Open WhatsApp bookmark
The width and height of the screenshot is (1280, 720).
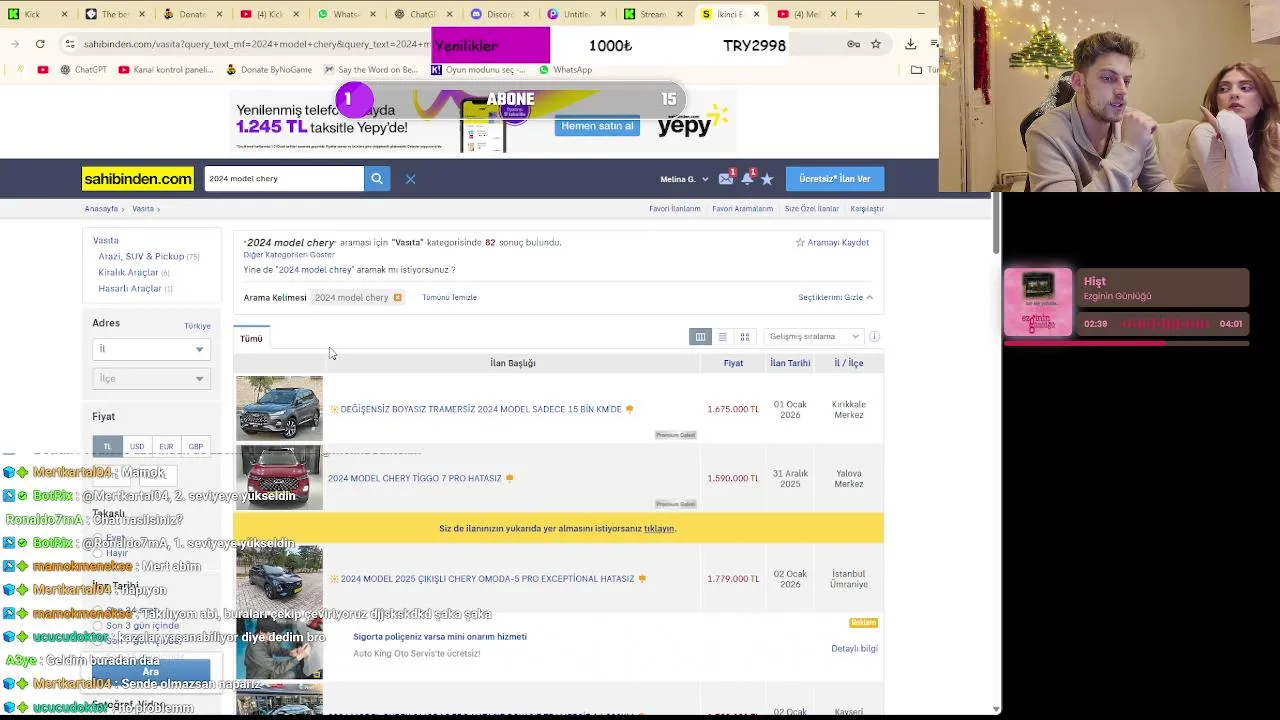(565, 70)
